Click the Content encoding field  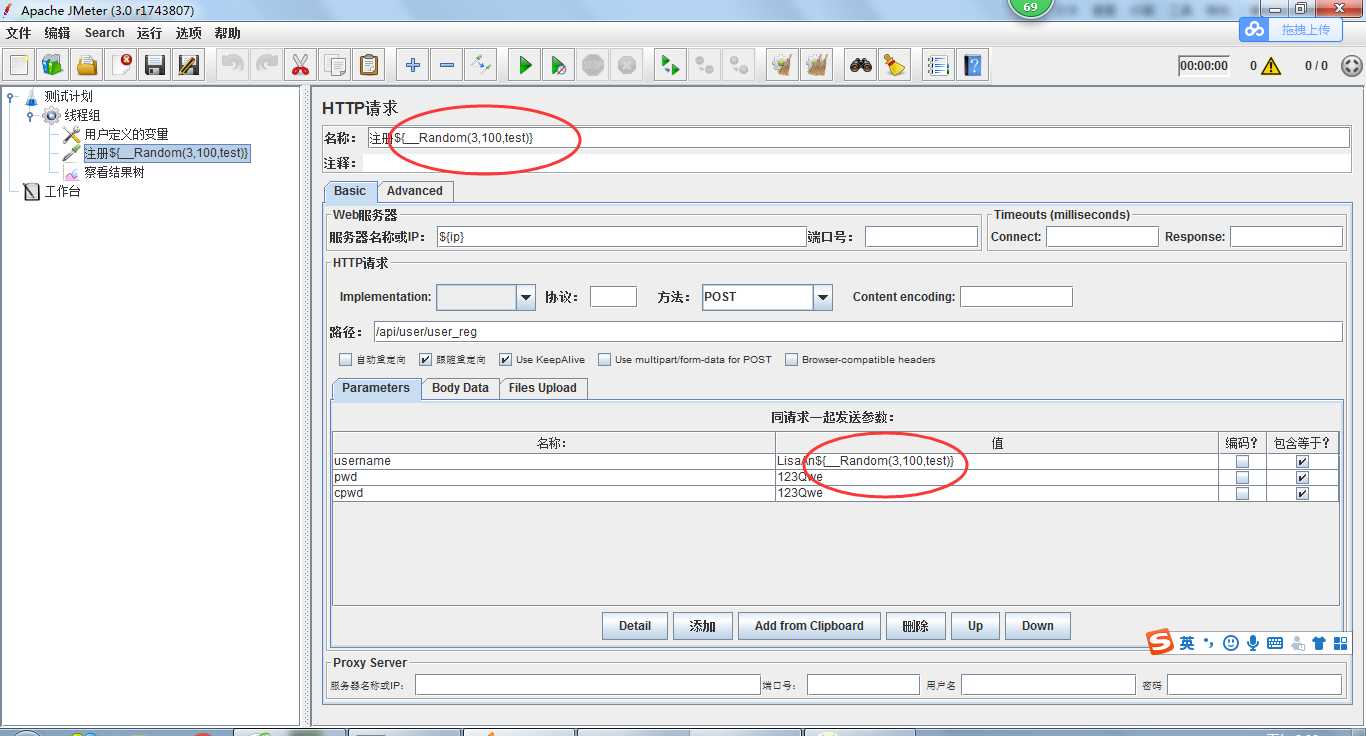(1016, 297)
